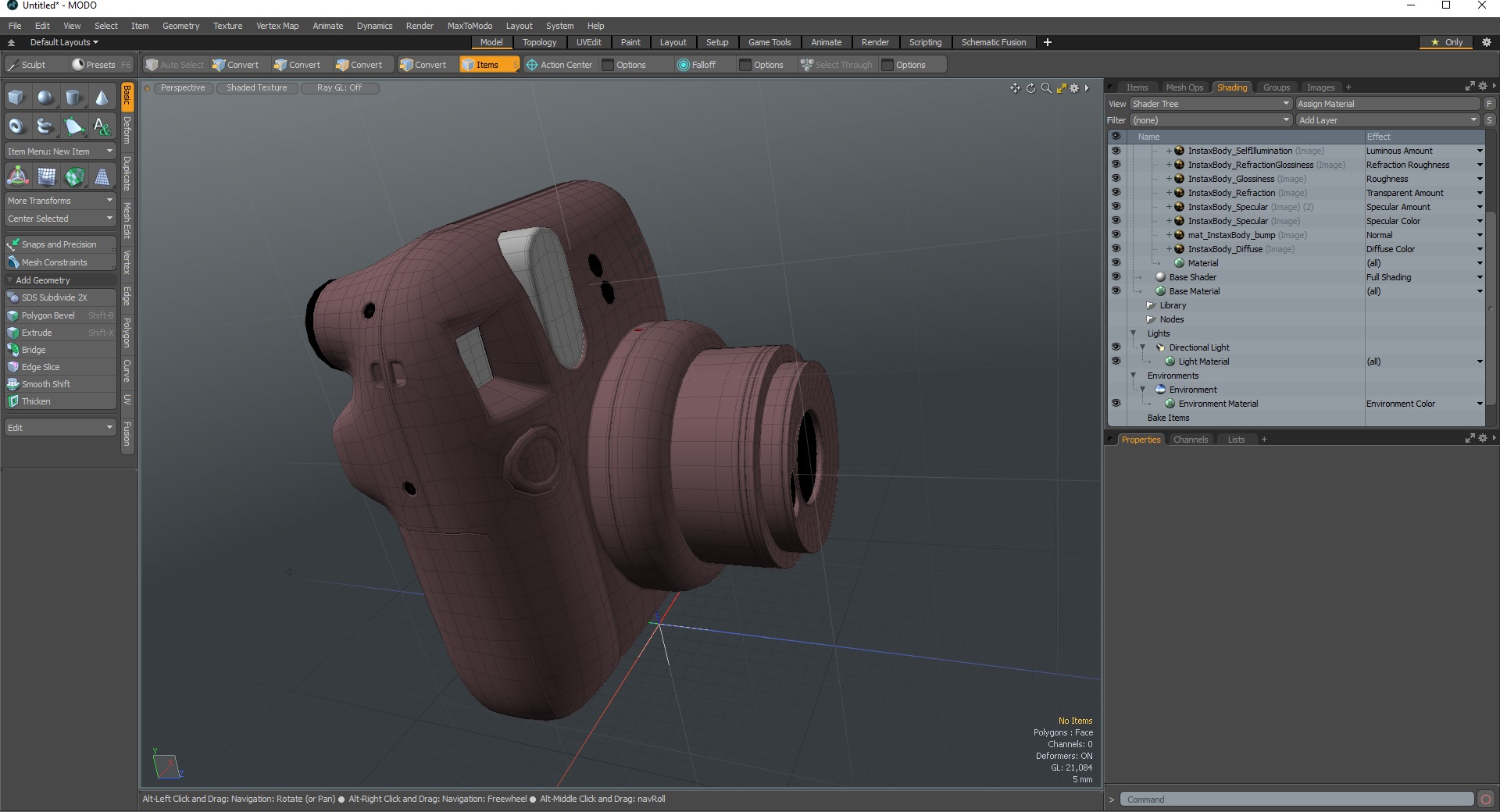Select the Cylinder primitive tool

(73, 98)
